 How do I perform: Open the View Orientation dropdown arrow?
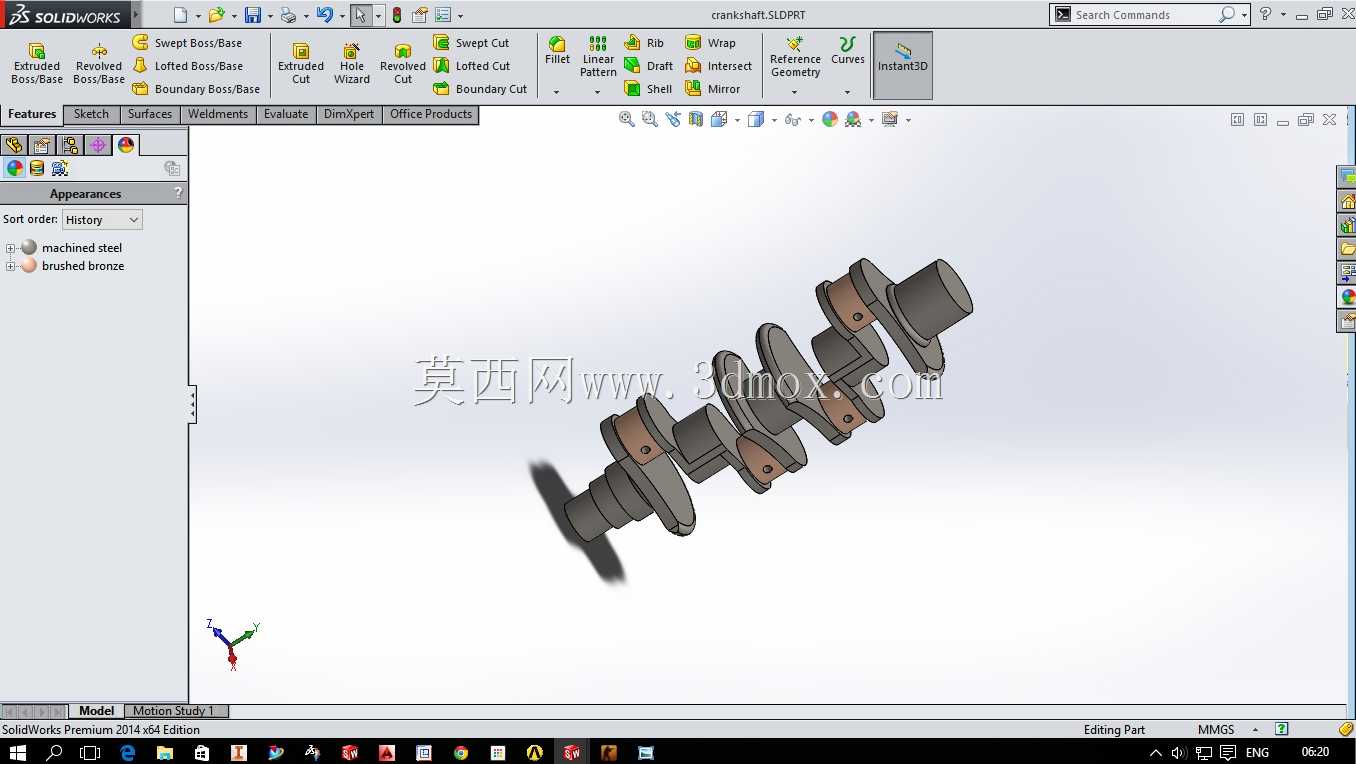737,120
